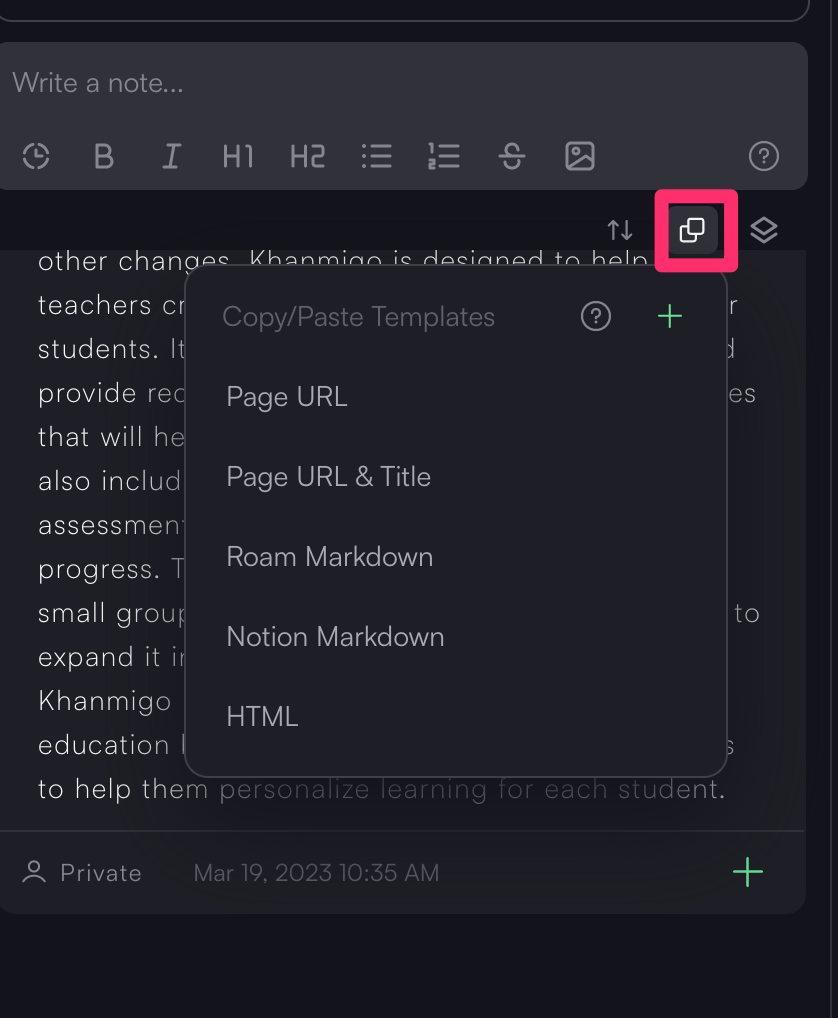This screenshot has height=1018, width=838.
Task: Close the copy/paste templates dropdown button
Action: tap(693, 230)
